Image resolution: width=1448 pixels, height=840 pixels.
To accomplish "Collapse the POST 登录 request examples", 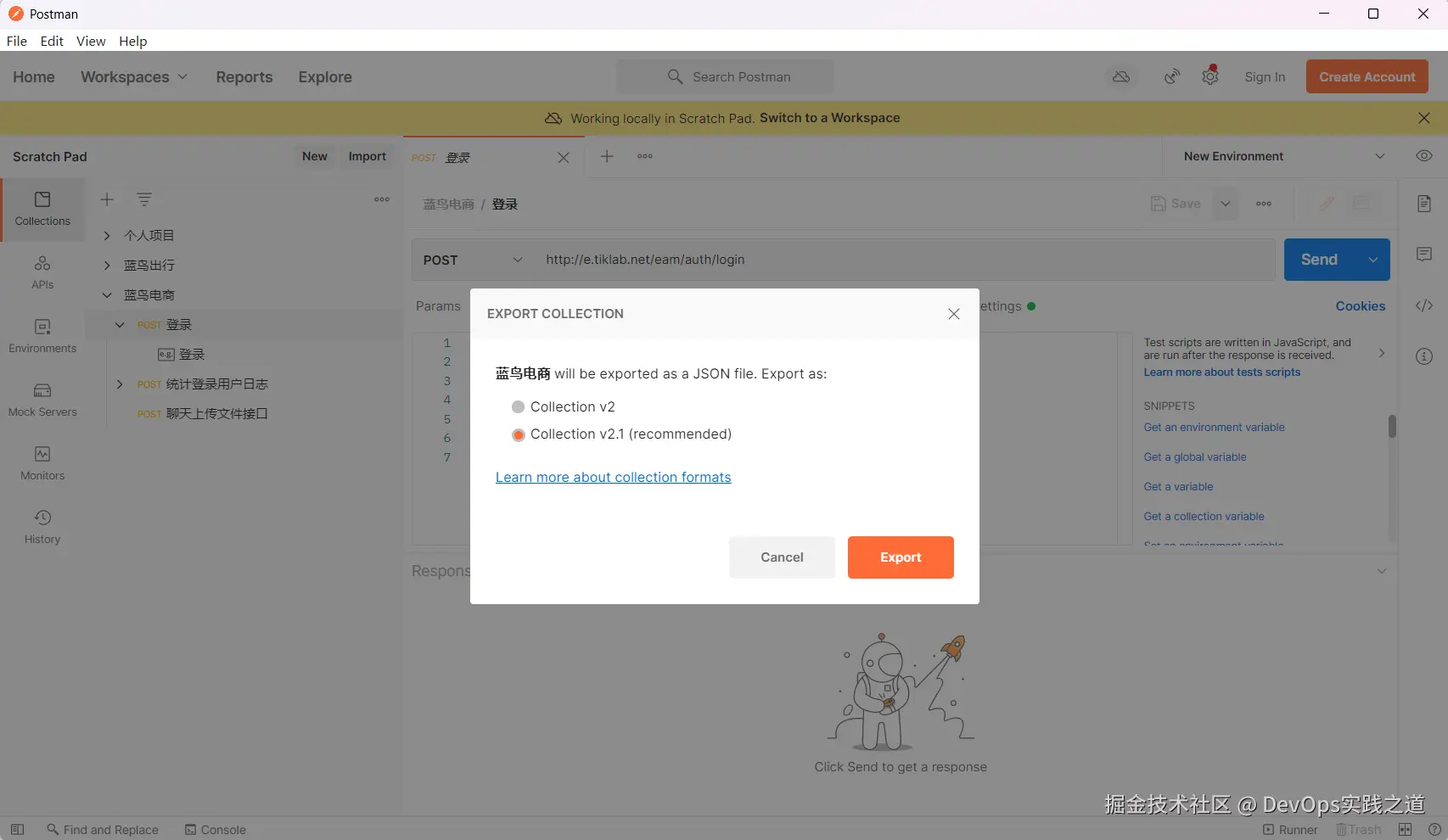I will (120, 325).
